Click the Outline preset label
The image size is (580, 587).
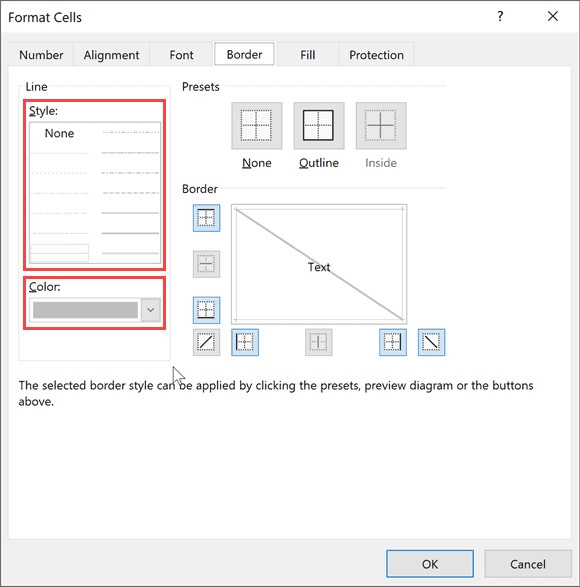[319, 163]
